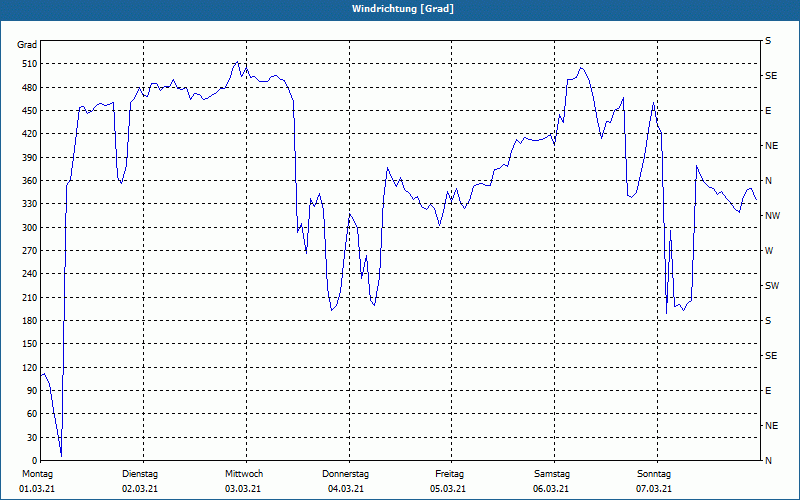
Task: Select the "SE" label between 120 and 150
Action: (x=771, y=356)
